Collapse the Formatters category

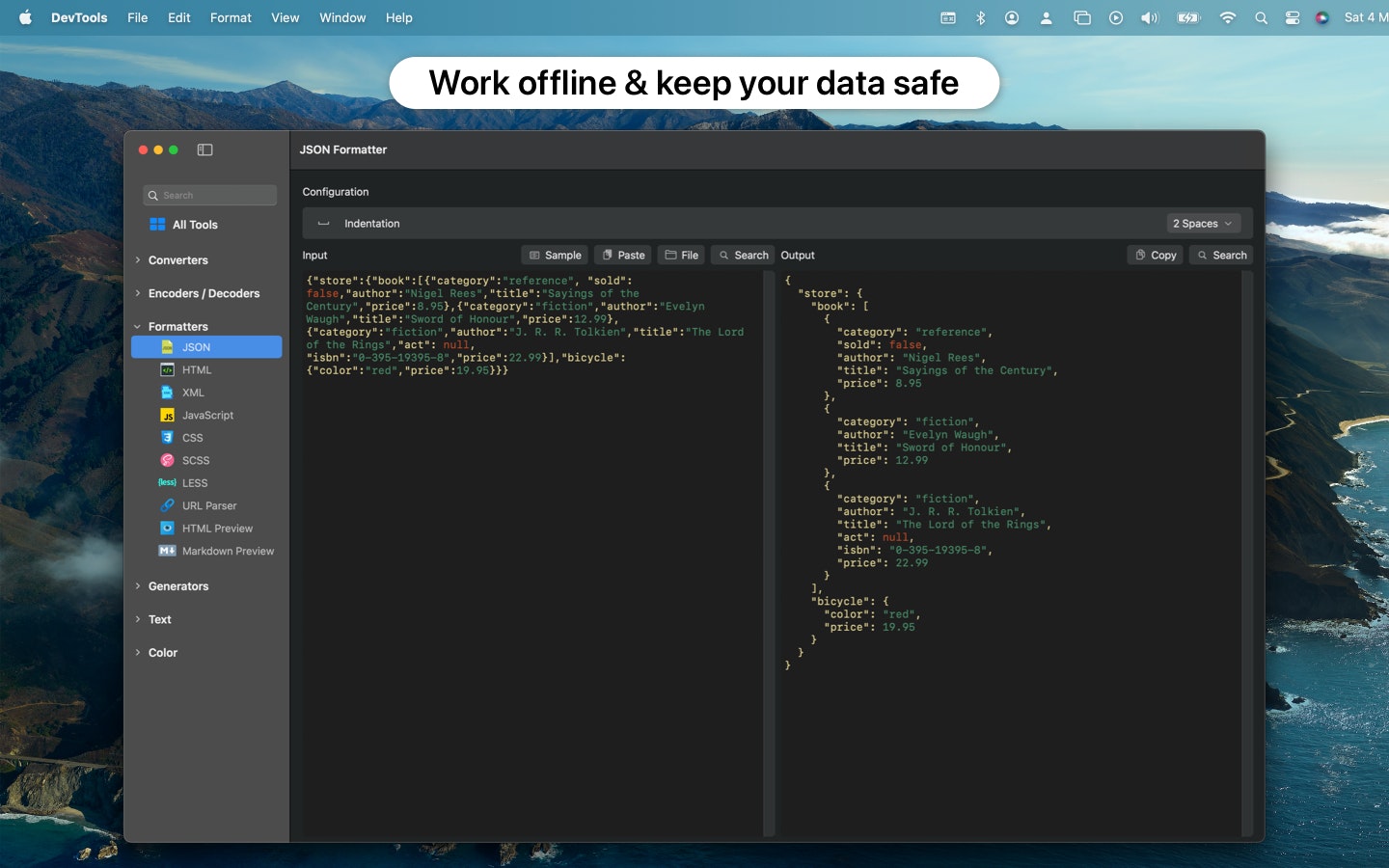(138, 327)
